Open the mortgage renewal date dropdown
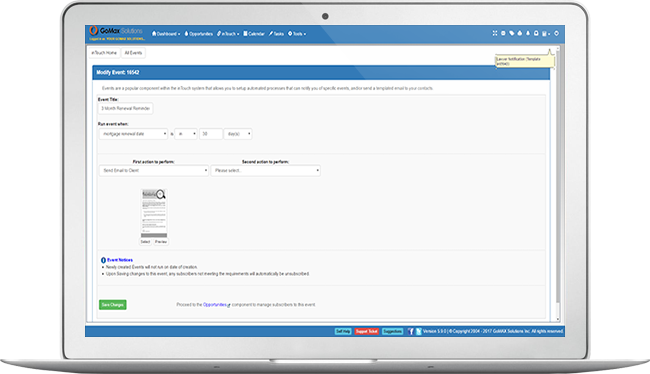Screen dimensions: 650x374 (x=133, y=134)
